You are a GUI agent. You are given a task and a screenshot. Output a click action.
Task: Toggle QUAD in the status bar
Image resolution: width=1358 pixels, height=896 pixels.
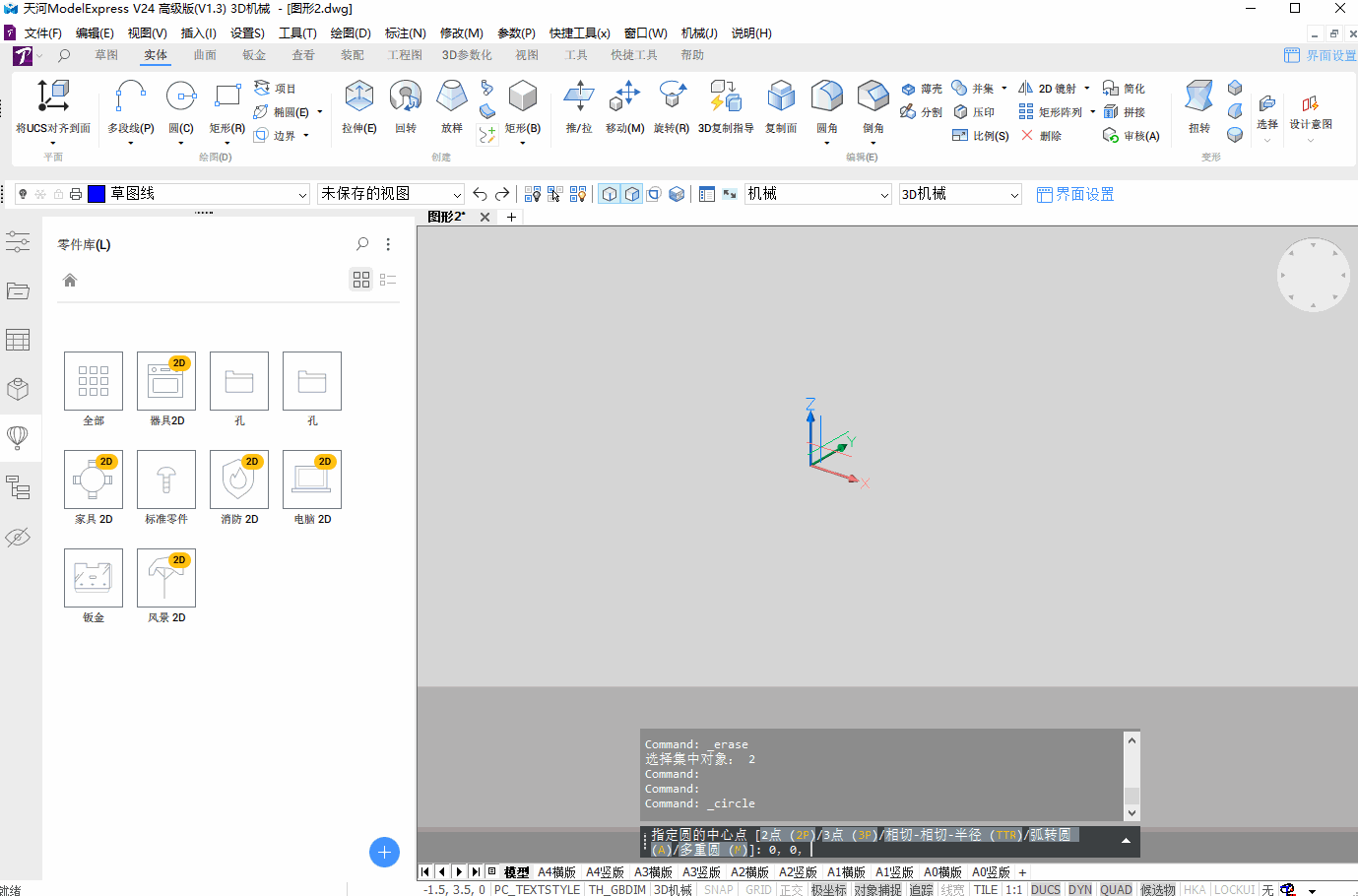pos(1116,889)
